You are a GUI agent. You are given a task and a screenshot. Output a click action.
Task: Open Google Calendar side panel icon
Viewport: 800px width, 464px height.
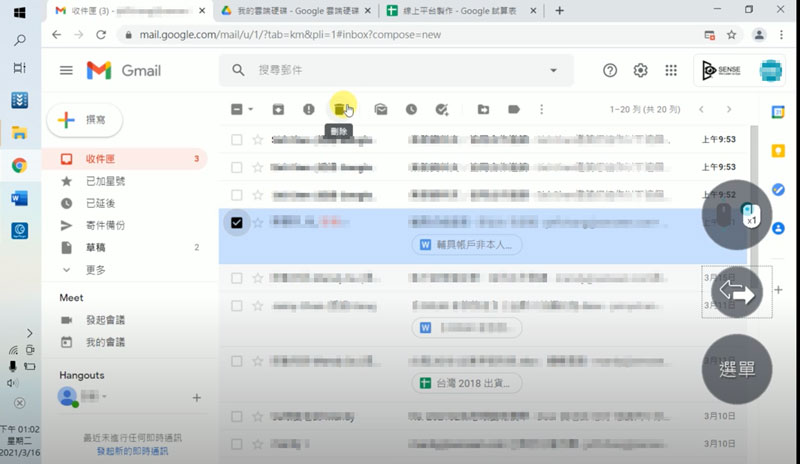(x=778, y=112)
